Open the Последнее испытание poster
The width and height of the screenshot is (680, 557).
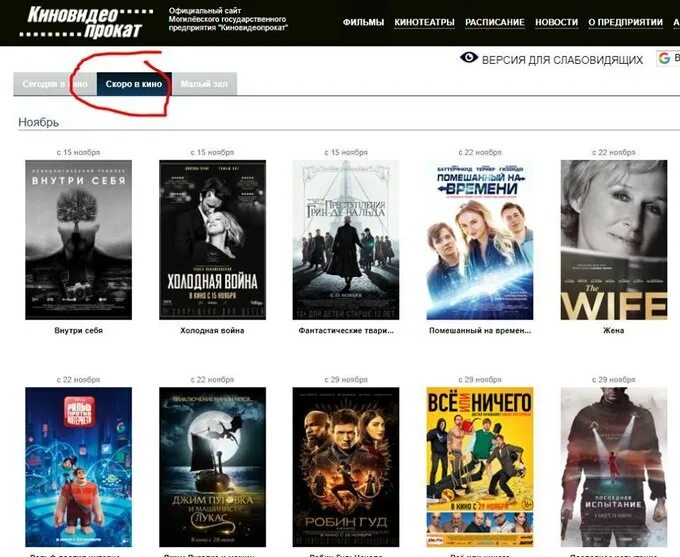[x=614, y=467]
